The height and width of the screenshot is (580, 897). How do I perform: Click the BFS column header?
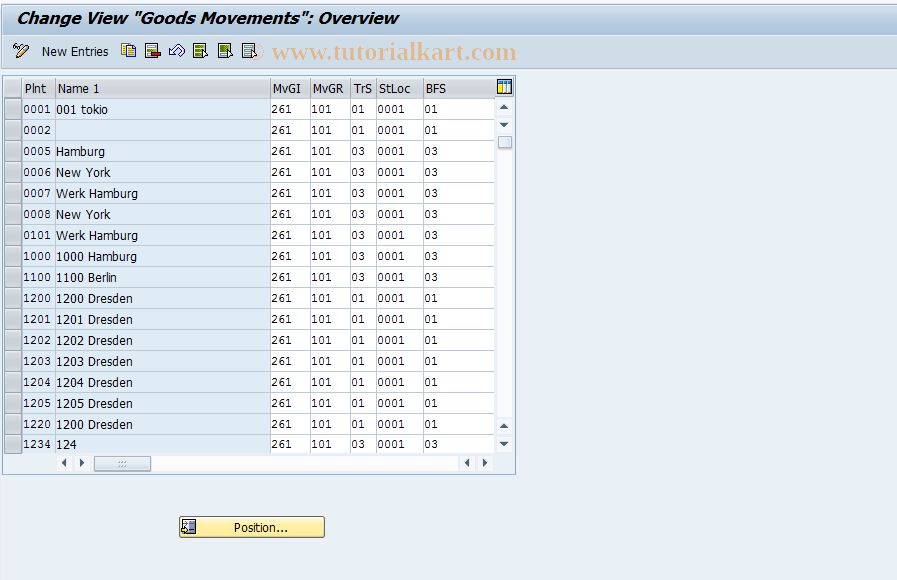pyautogui.click(x=458, y=89)
